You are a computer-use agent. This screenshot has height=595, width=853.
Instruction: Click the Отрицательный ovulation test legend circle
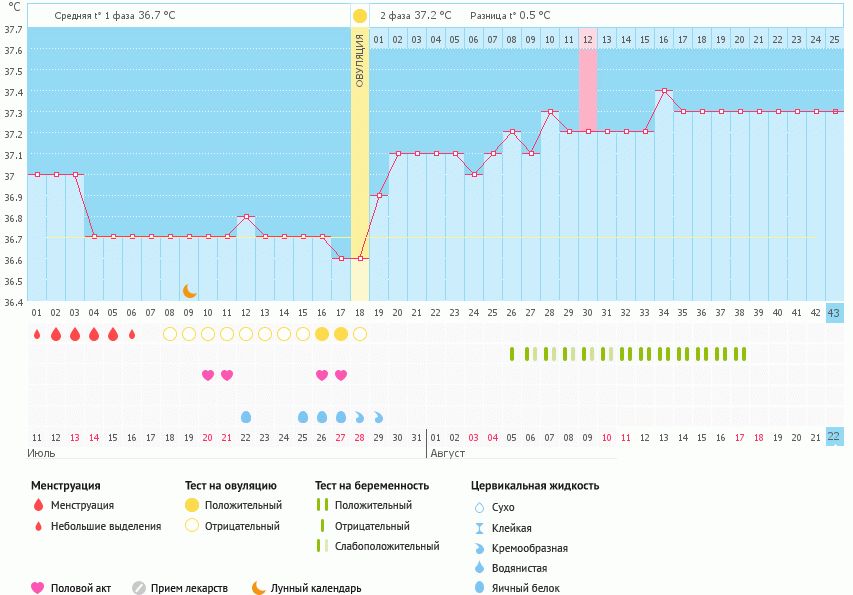(x=192, y=525)
